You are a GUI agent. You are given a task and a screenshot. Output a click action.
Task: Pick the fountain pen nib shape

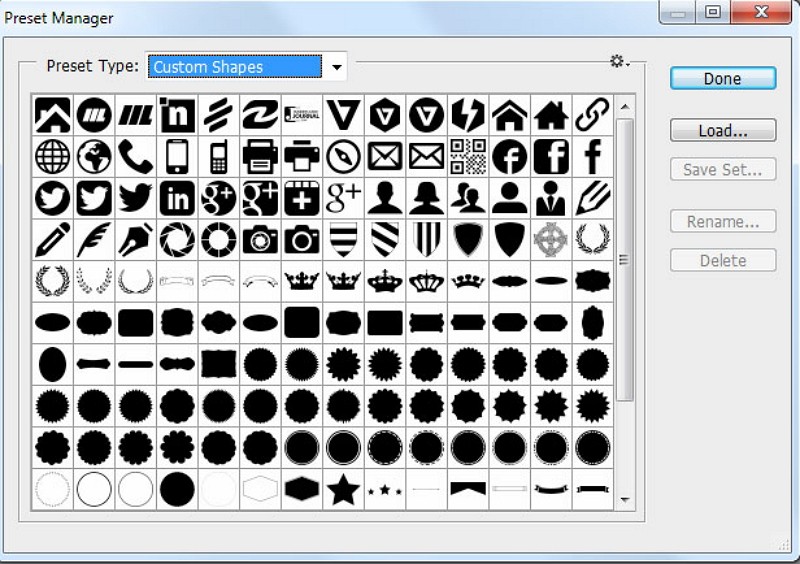pyautogui.click(x=135, y=239)
